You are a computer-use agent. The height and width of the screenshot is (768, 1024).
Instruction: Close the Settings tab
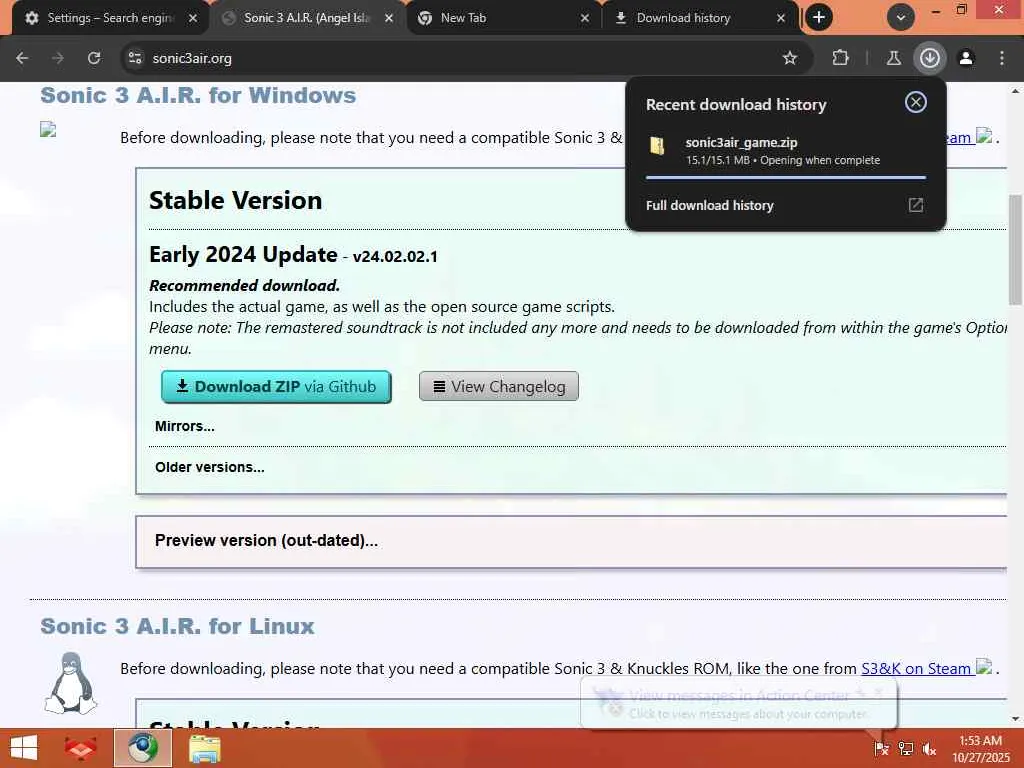coord(193,18)
